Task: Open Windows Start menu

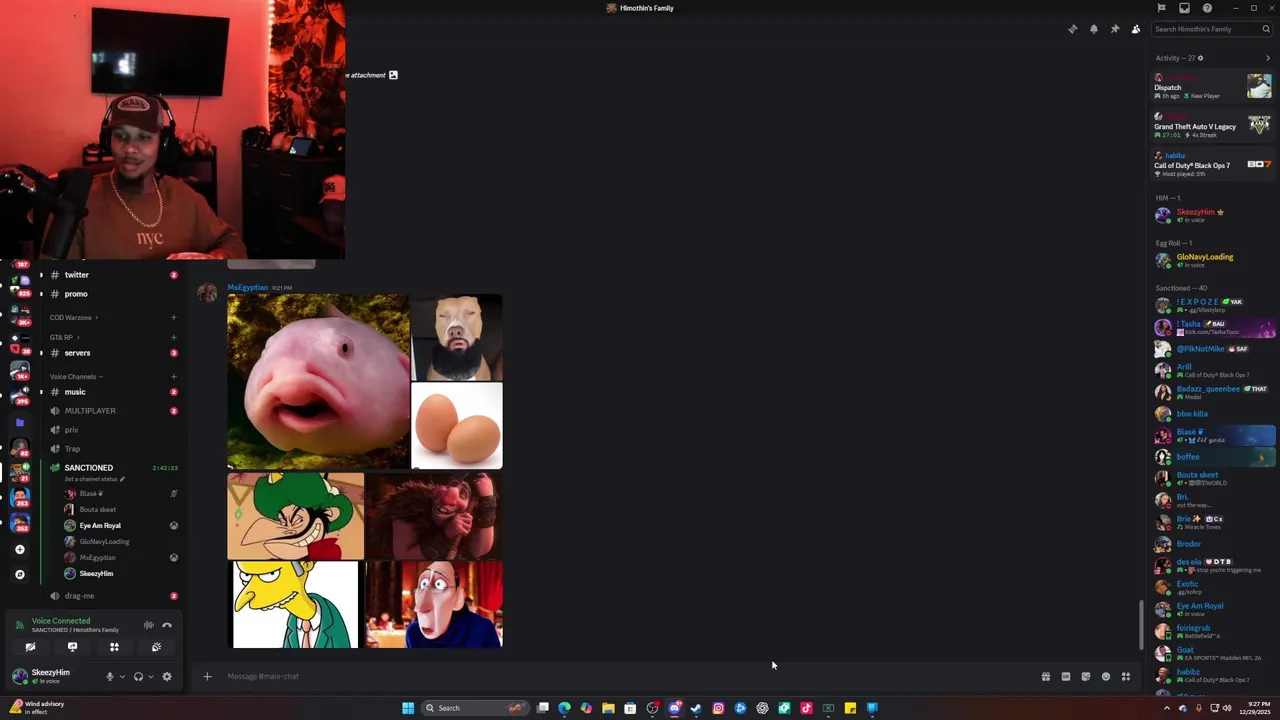Action: [408, 708]
